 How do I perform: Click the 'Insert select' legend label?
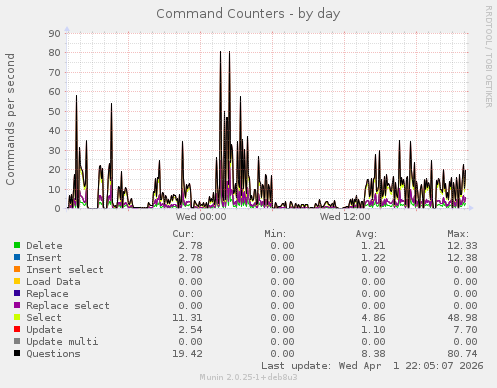(65, 270)
